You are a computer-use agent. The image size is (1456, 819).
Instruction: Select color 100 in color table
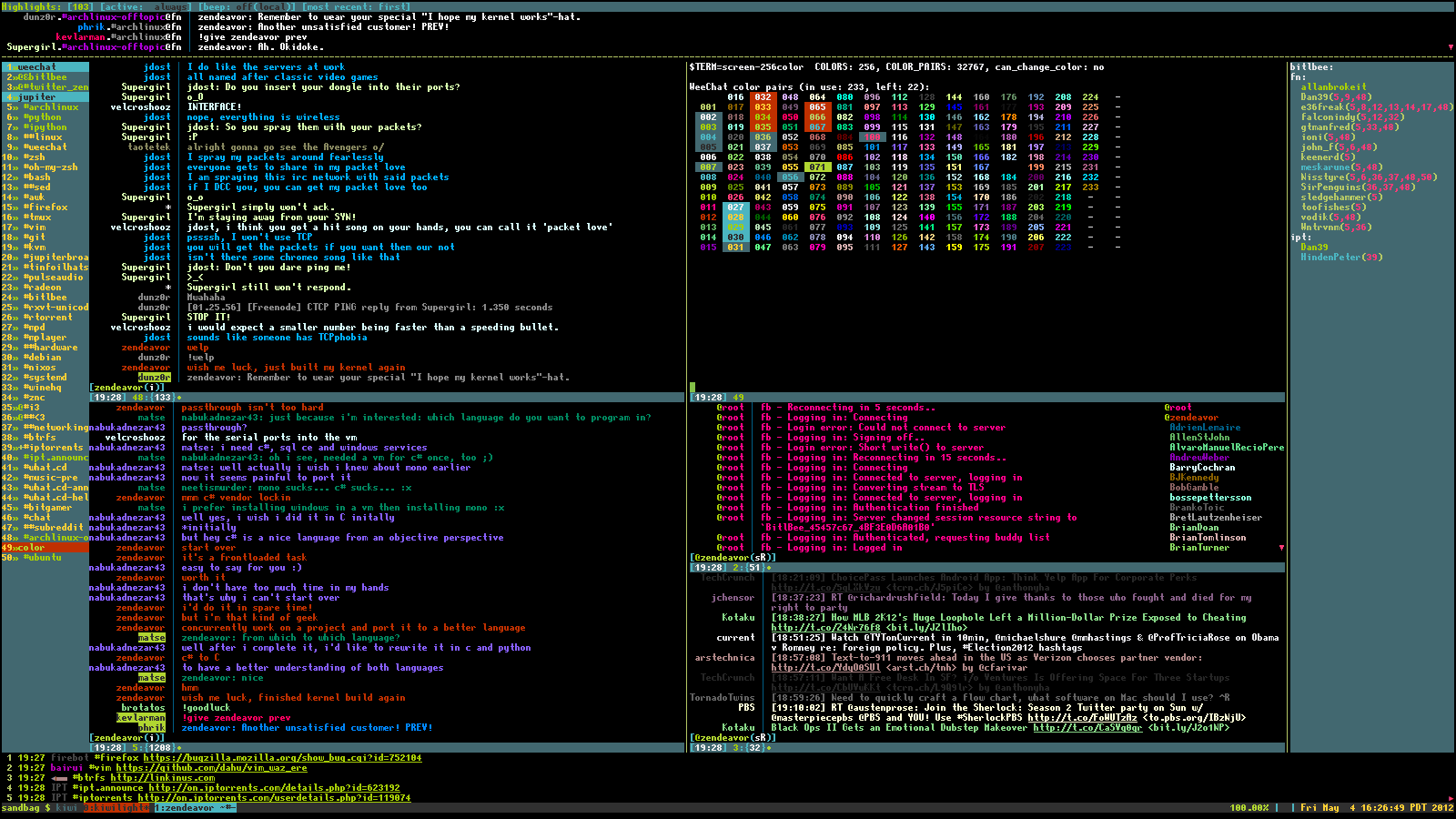pyautogui.click(x=872, y=137)
